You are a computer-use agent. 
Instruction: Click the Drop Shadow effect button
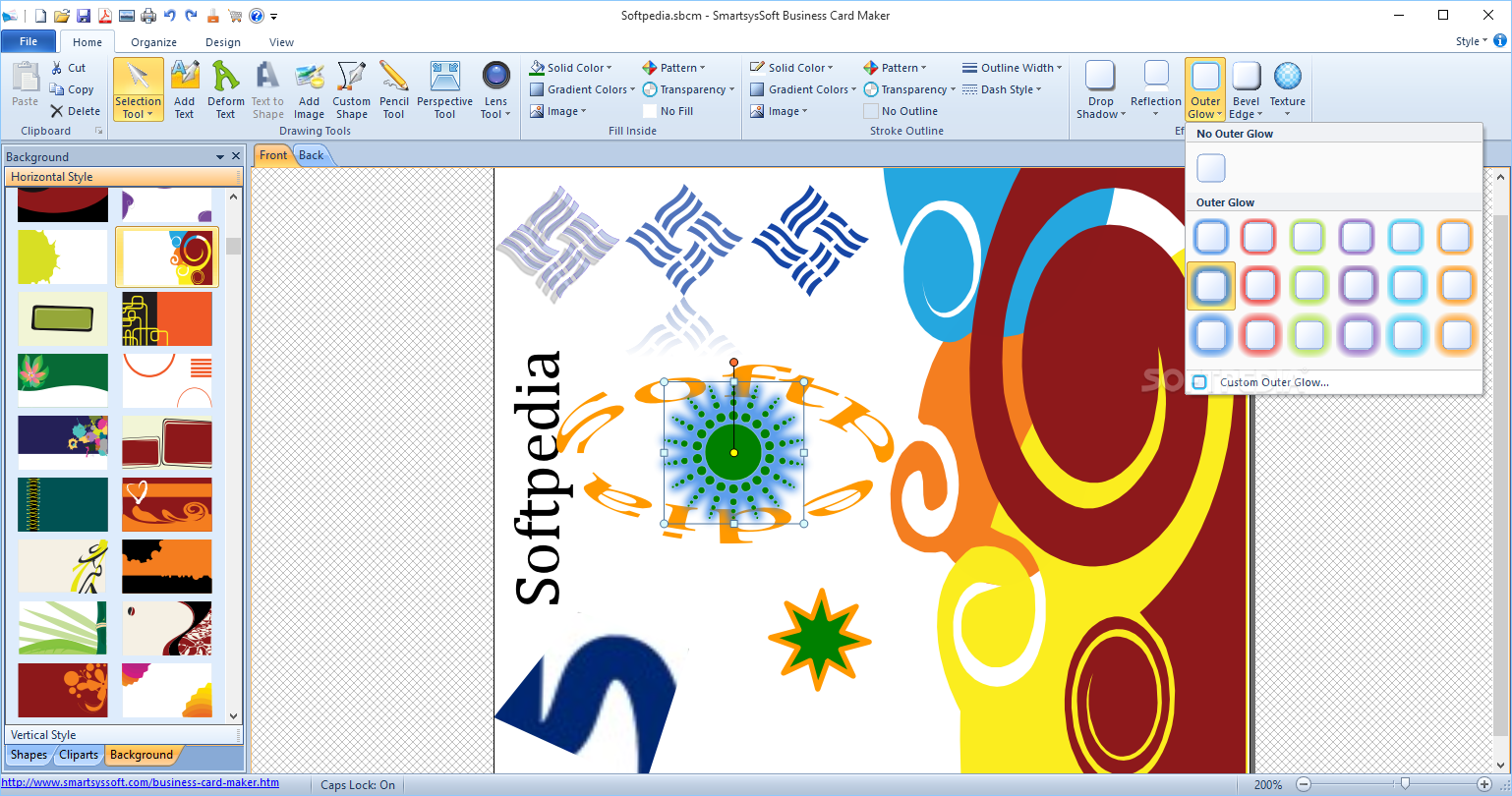1101,89
